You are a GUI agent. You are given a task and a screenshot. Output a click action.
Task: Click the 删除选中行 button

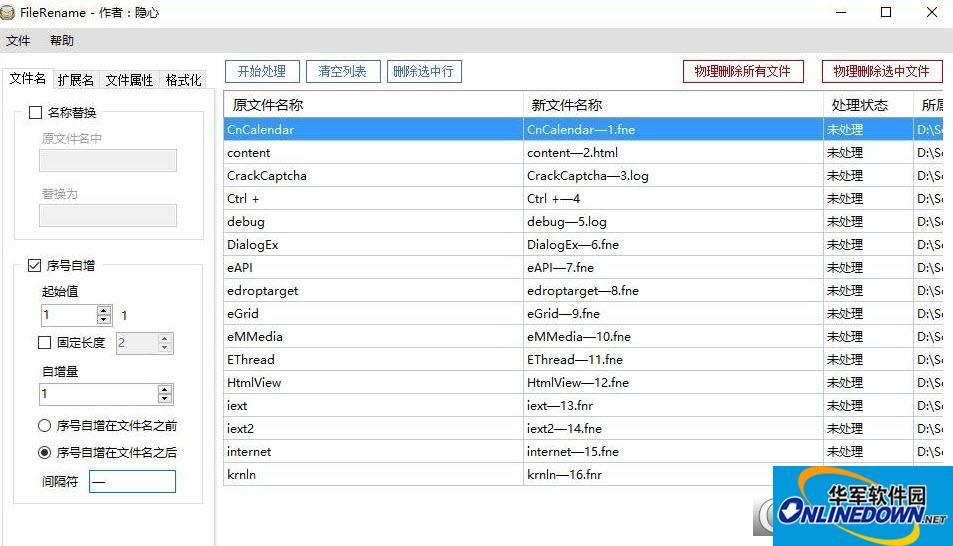click(x=424, y=71)
